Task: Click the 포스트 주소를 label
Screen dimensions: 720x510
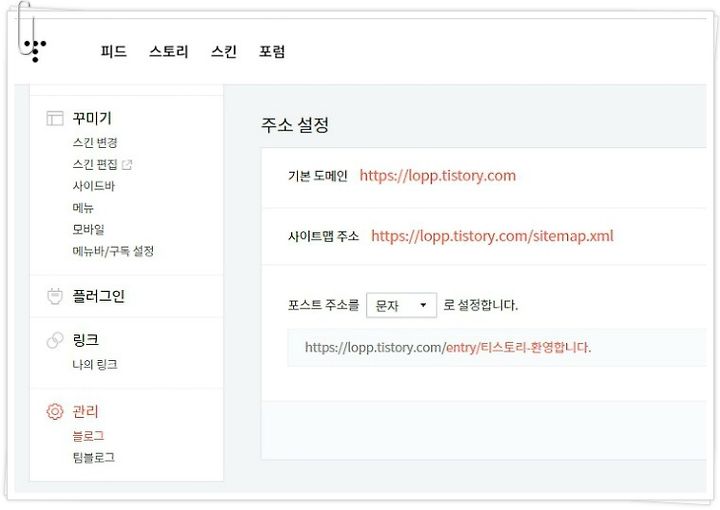Action: coord(323,305)
